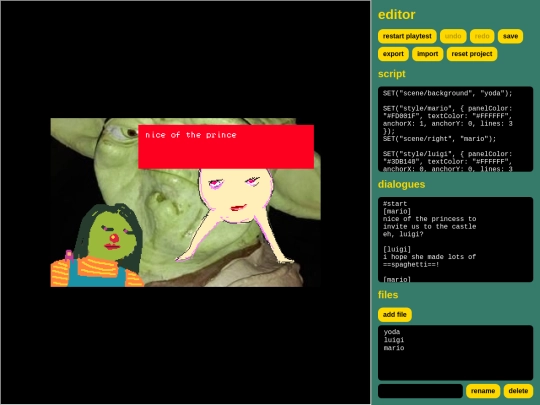Select the luigi file in files list

pos(394,340)
